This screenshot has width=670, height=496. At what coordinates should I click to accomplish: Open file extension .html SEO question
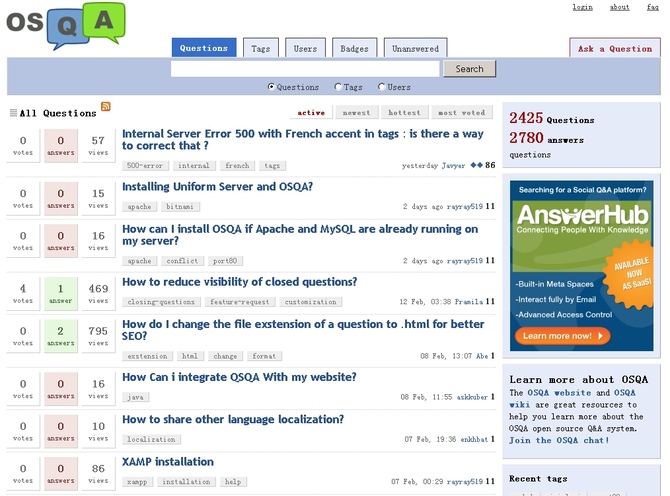[303, 330]
